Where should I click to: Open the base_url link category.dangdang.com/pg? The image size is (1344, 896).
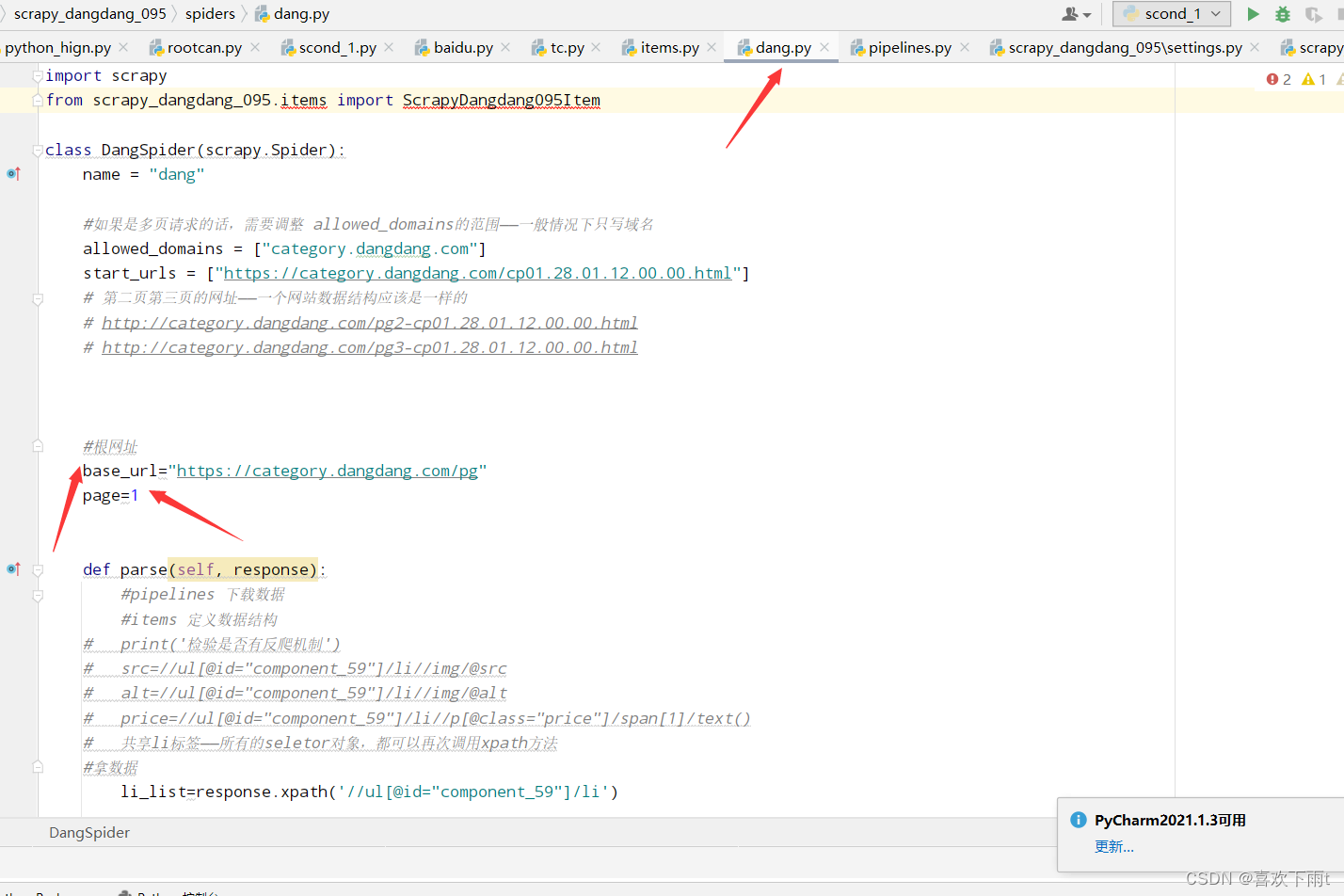[x=328, y=471]
